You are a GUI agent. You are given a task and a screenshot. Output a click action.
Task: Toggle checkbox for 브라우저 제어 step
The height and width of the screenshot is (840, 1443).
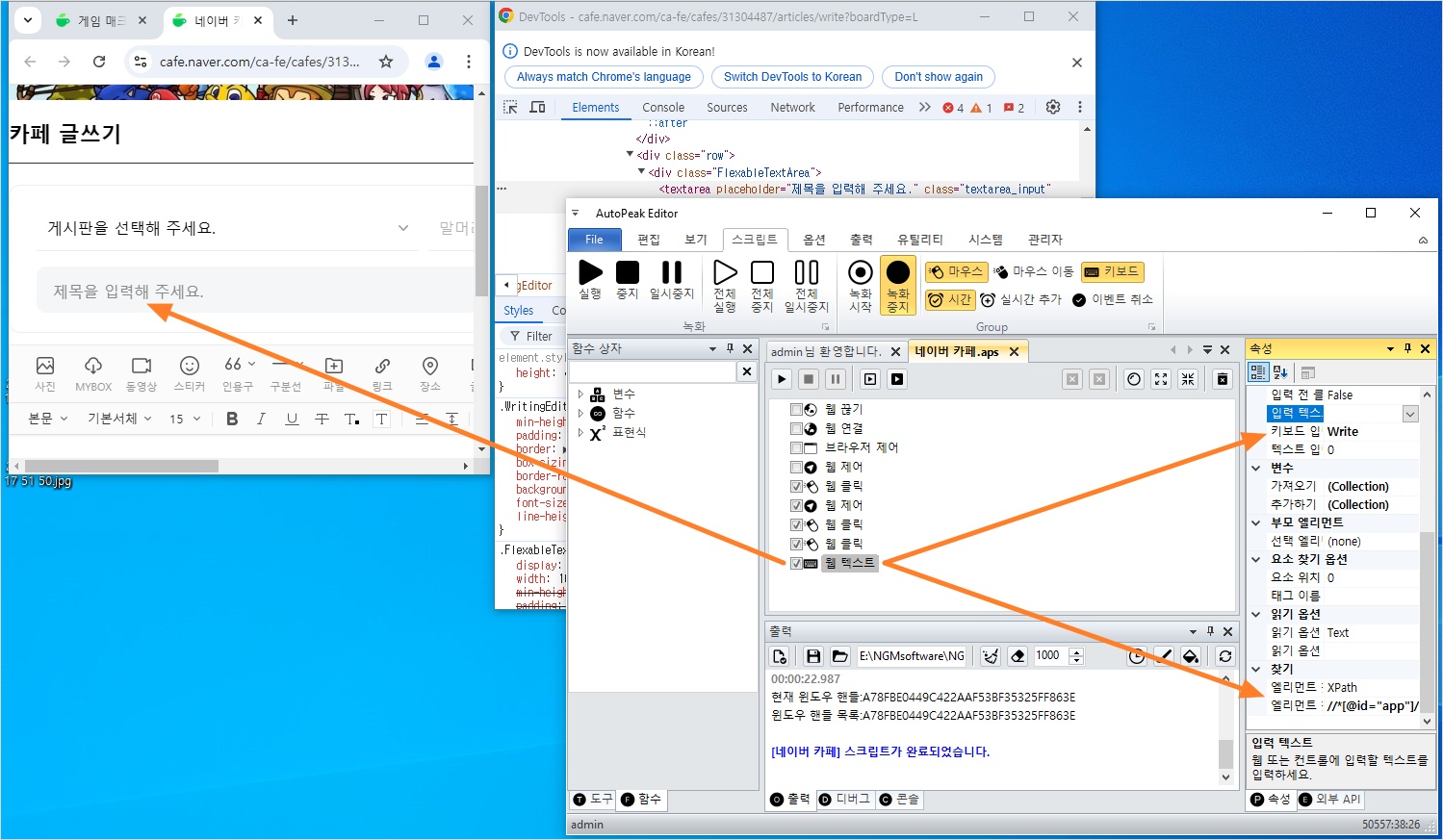pyautogui.click(x=796, y=447)
